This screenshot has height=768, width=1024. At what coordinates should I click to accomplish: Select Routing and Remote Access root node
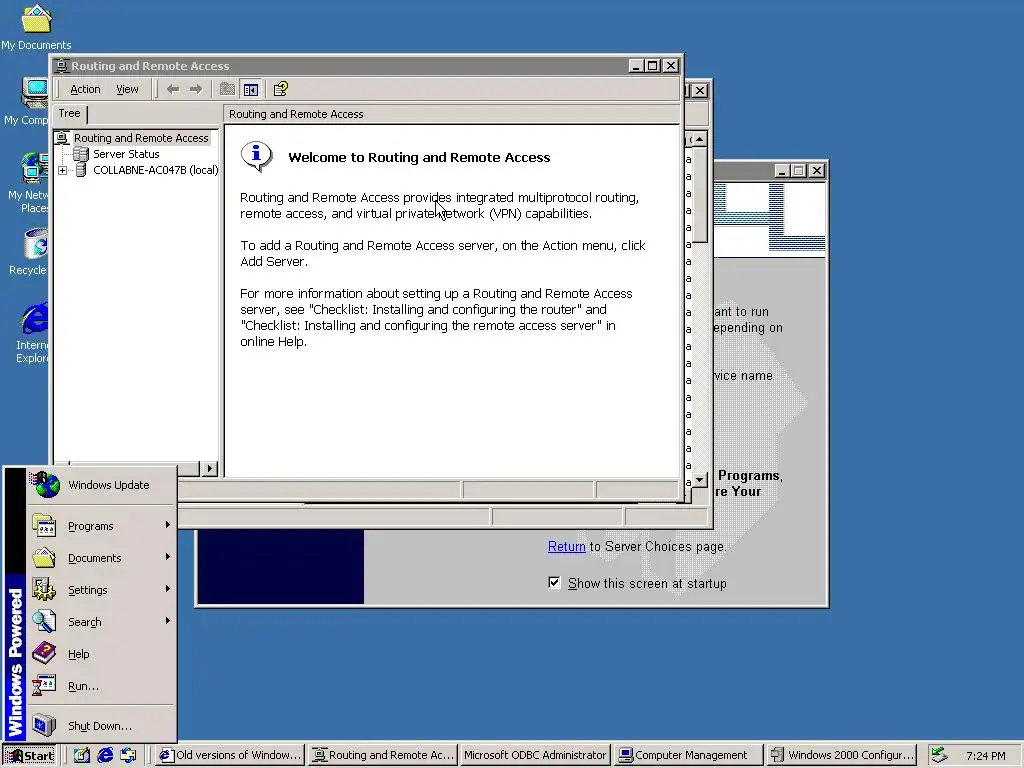coord(141,138)
